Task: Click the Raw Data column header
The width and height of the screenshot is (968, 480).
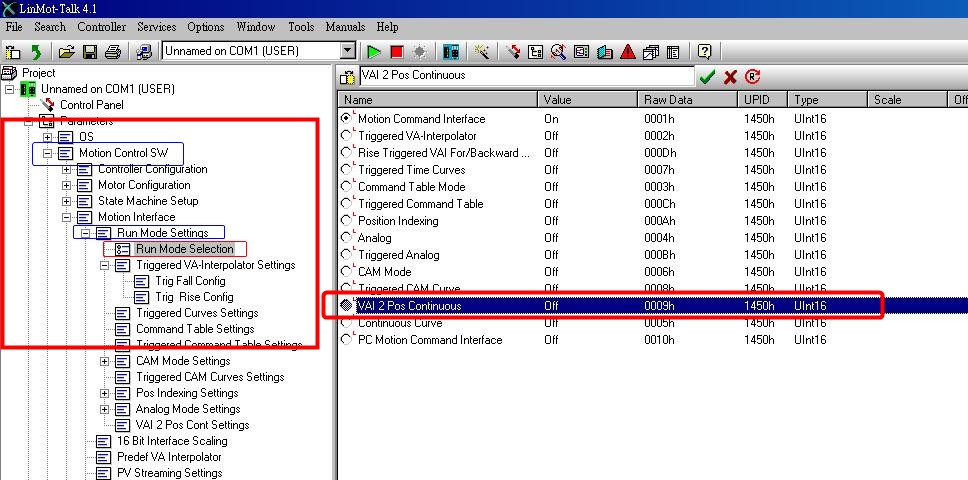Action: [687, 99]
